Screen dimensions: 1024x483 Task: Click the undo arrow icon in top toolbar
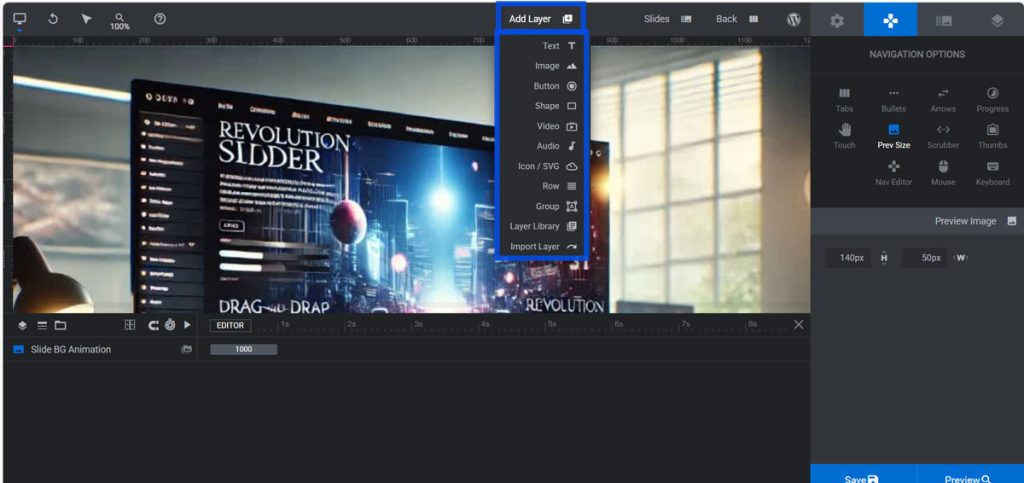(53, 19)
